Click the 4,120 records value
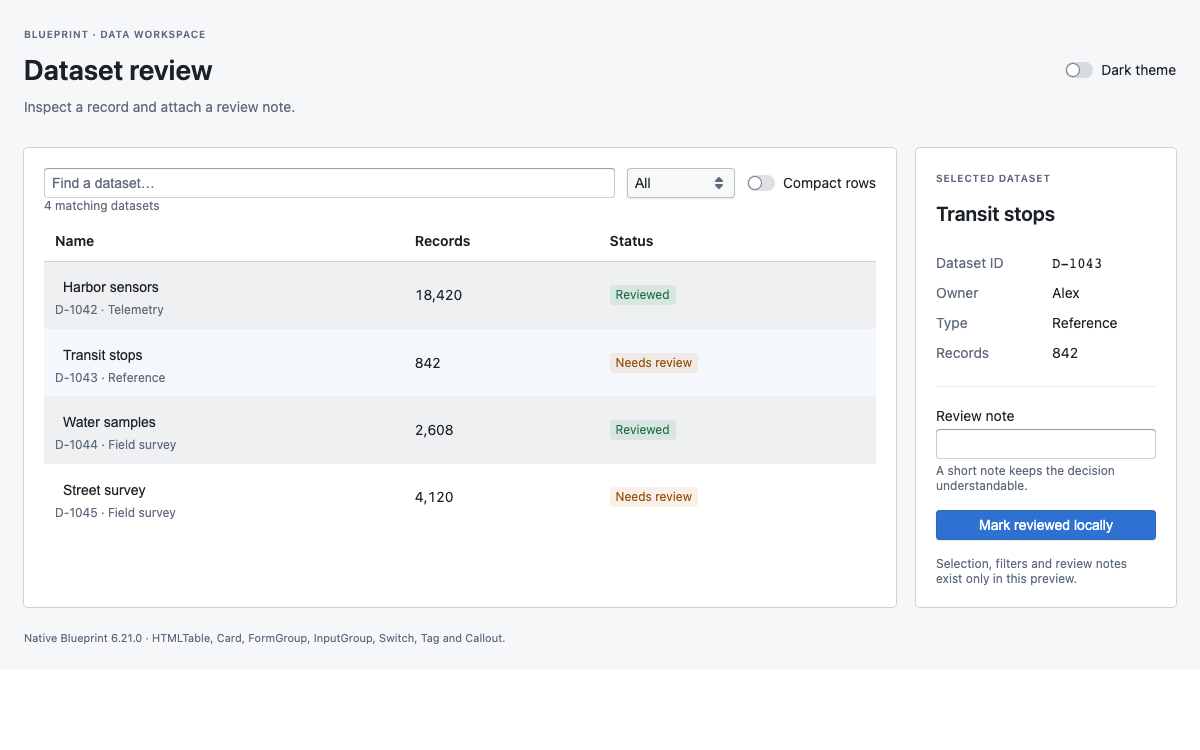1200x750 pixels. tap(434, 497)
